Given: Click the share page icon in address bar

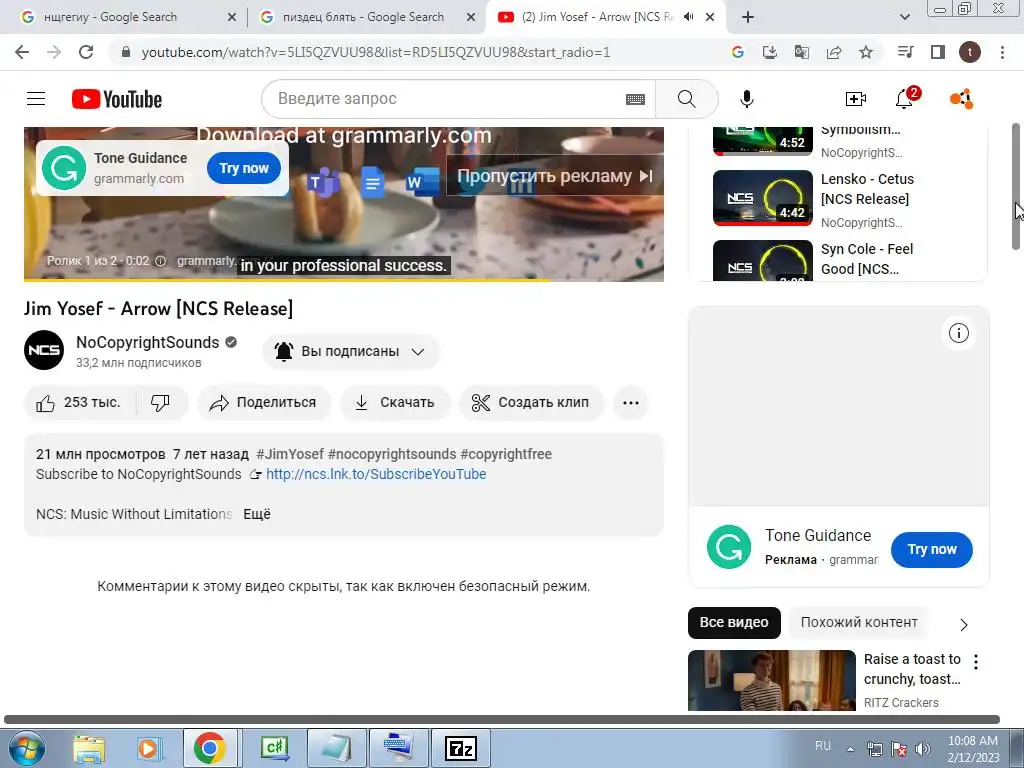Looking at the screenshot, I should [834, 52].
